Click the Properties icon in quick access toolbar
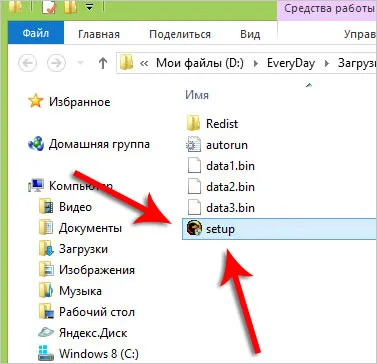The height and width of the screenshot is (364, 377). (x=49, y=7)
